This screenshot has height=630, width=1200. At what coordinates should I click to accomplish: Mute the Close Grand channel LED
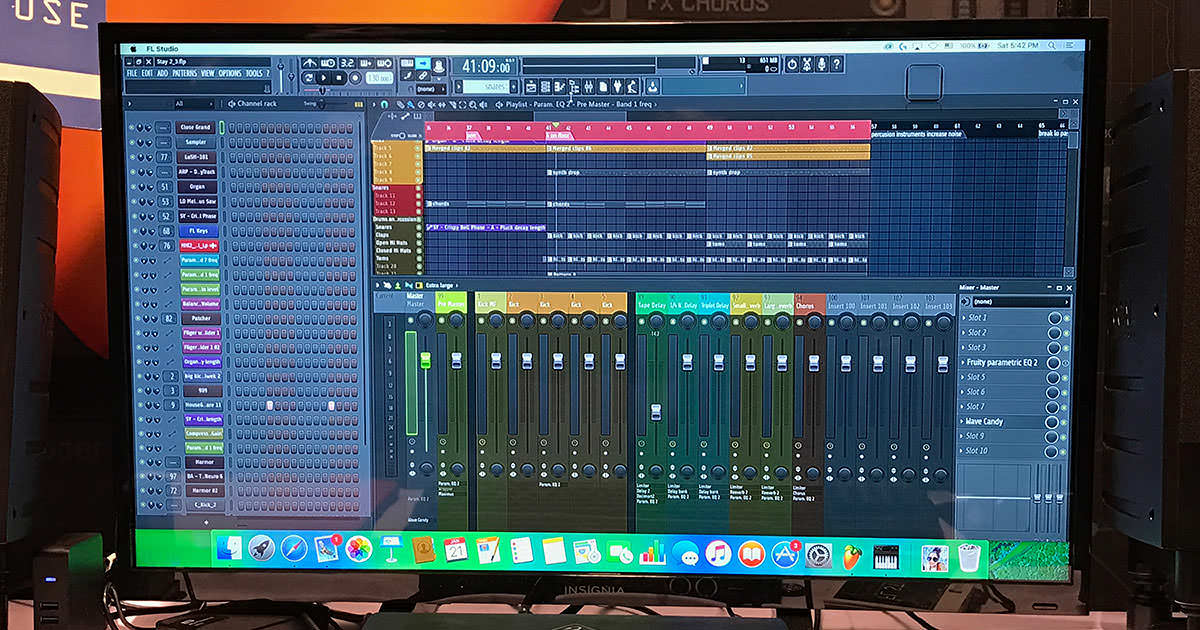click(x=131, y=127)
